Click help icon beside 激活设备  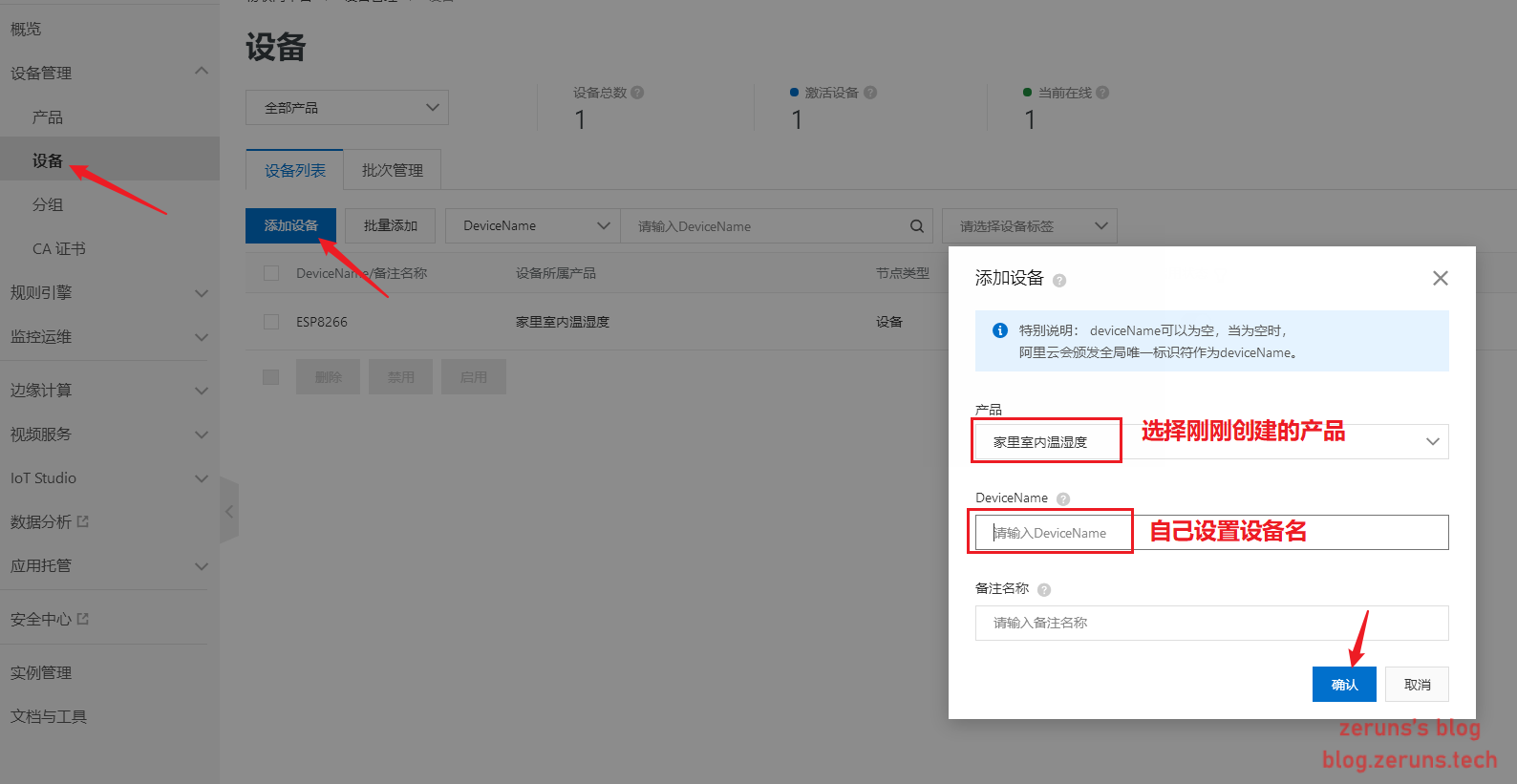(870, 93)
